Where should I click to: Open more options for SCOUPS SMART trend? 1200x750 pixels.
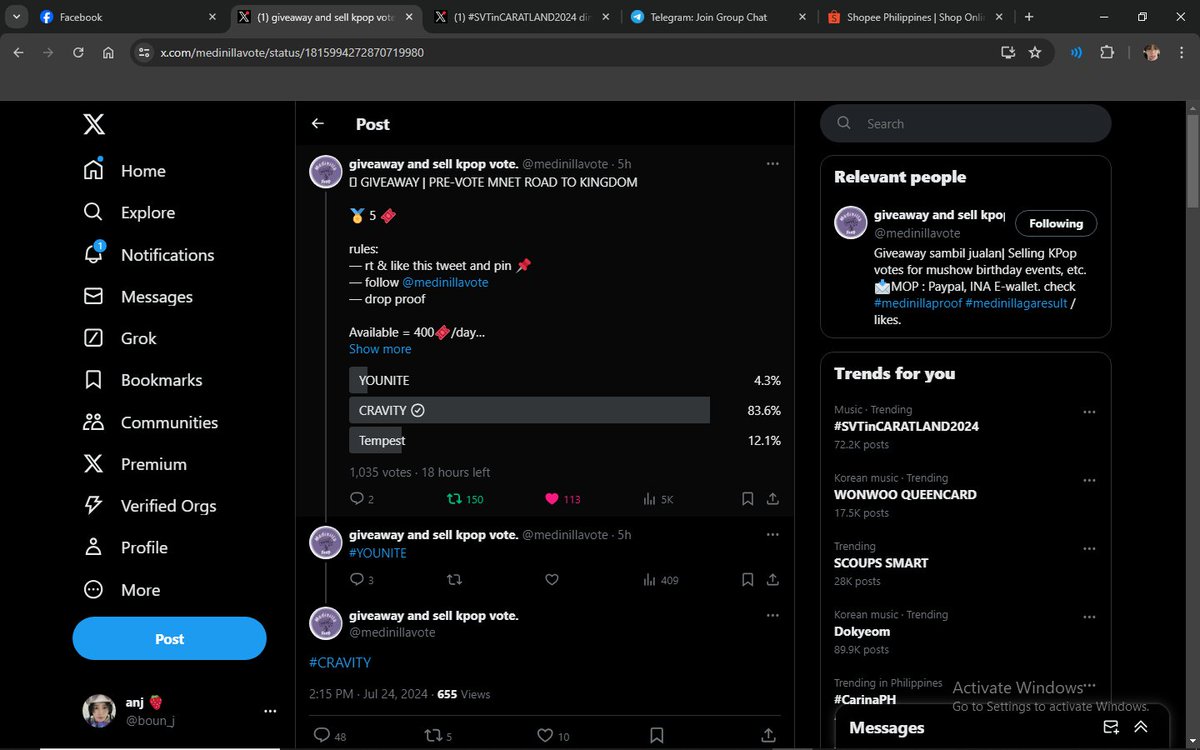point(1089,548)
